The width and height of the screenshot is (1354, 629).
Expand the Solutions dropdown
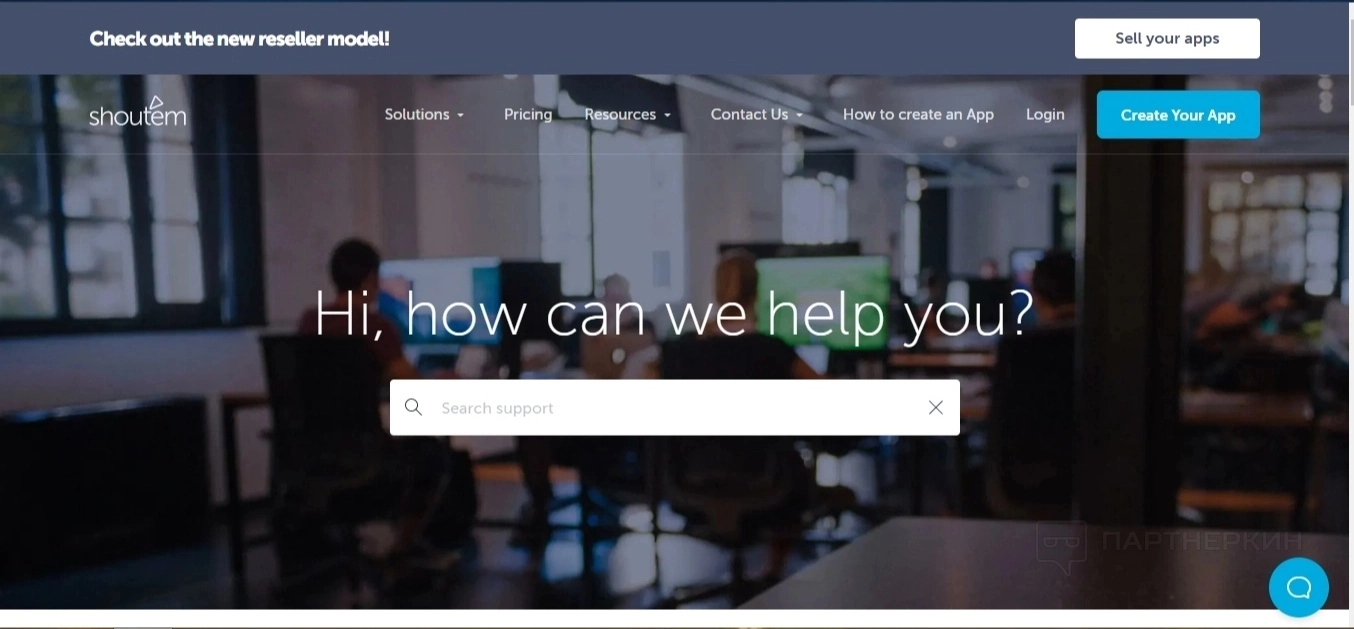click(424, 114)
